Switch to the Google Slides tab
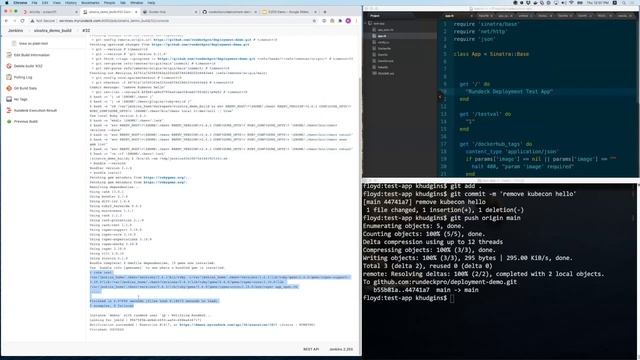Screen dimensions: 640x360 point(289,12)
